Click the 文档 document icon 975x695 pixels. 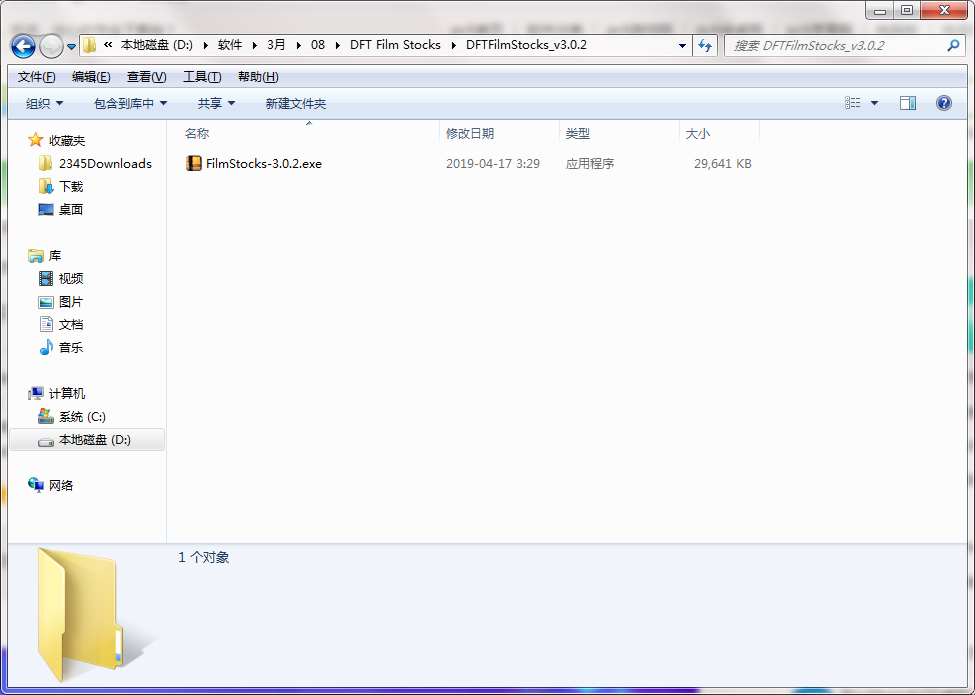coord(46,324)
